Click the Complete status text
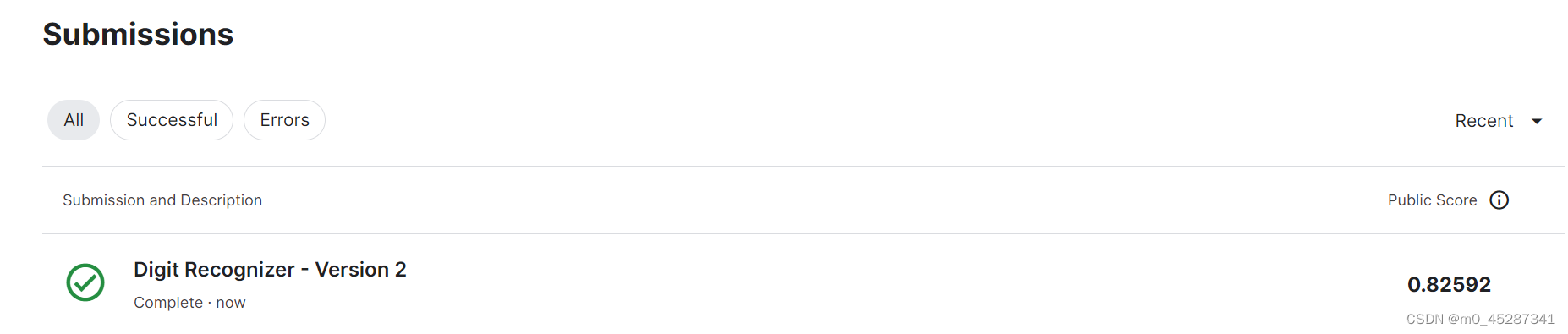The width and height of the screenshot is (1568, 334). pos(168,303)
